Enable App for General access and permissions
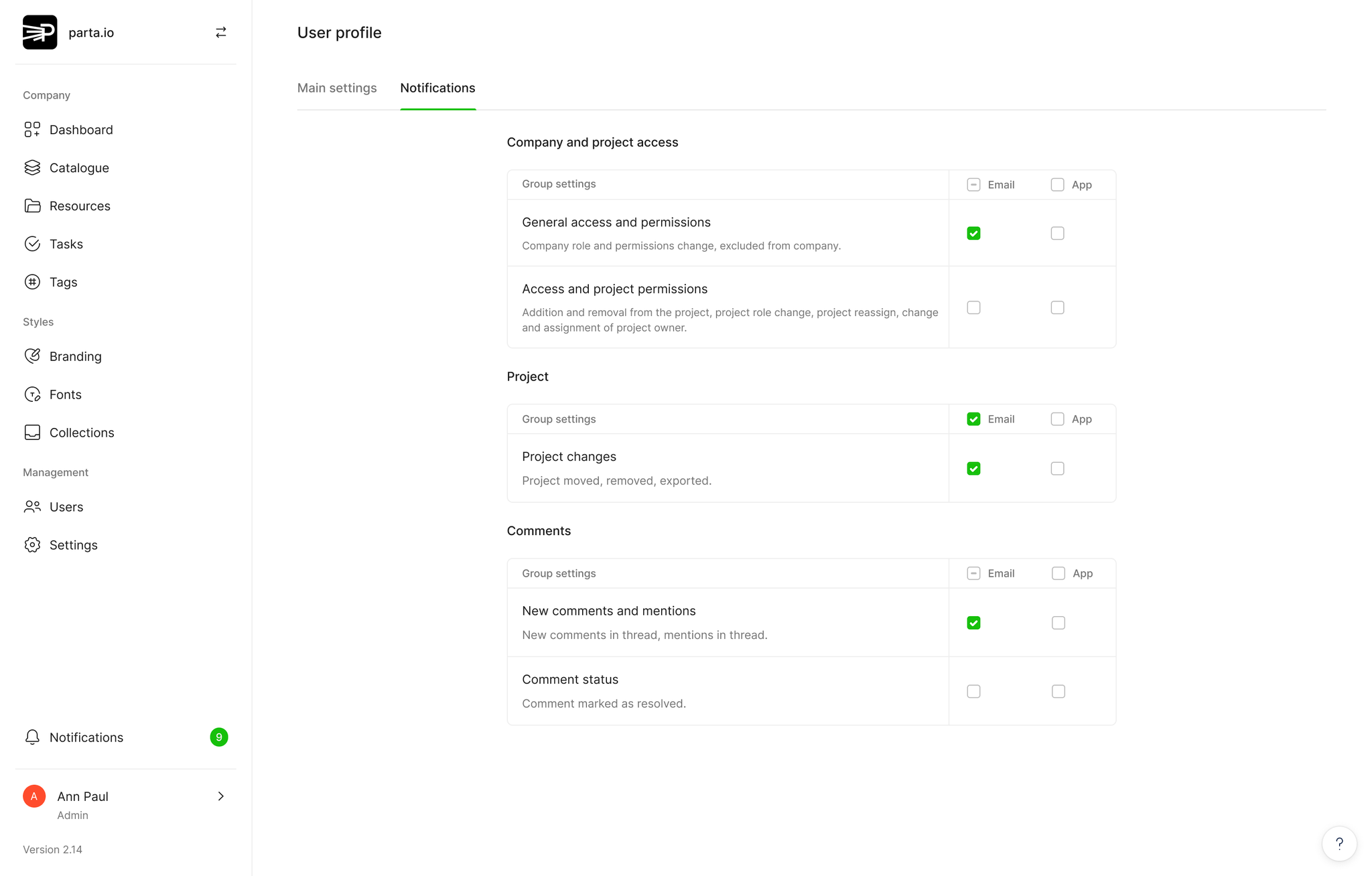 1057,233
